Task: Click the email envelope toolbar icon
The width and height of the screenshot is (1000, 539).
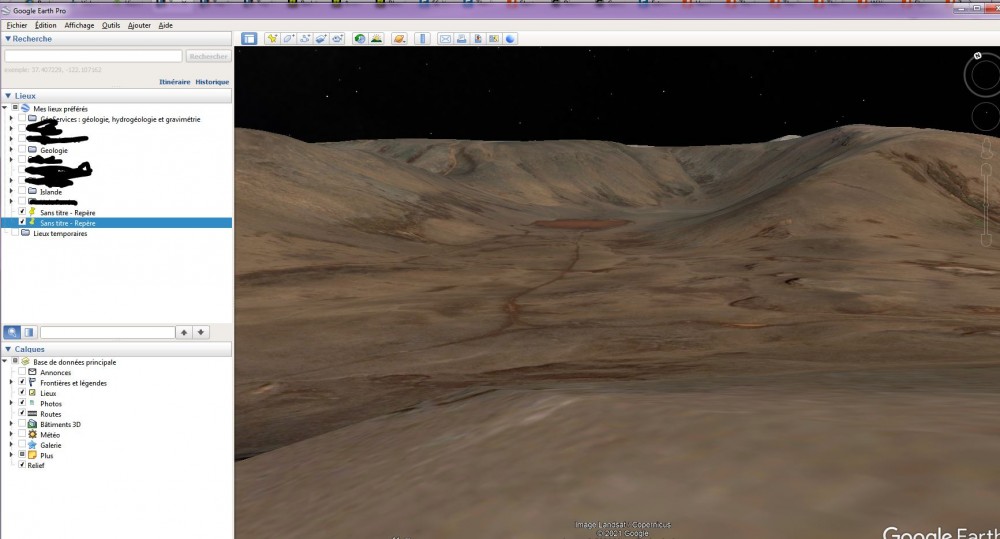Action: coord(445,39)
